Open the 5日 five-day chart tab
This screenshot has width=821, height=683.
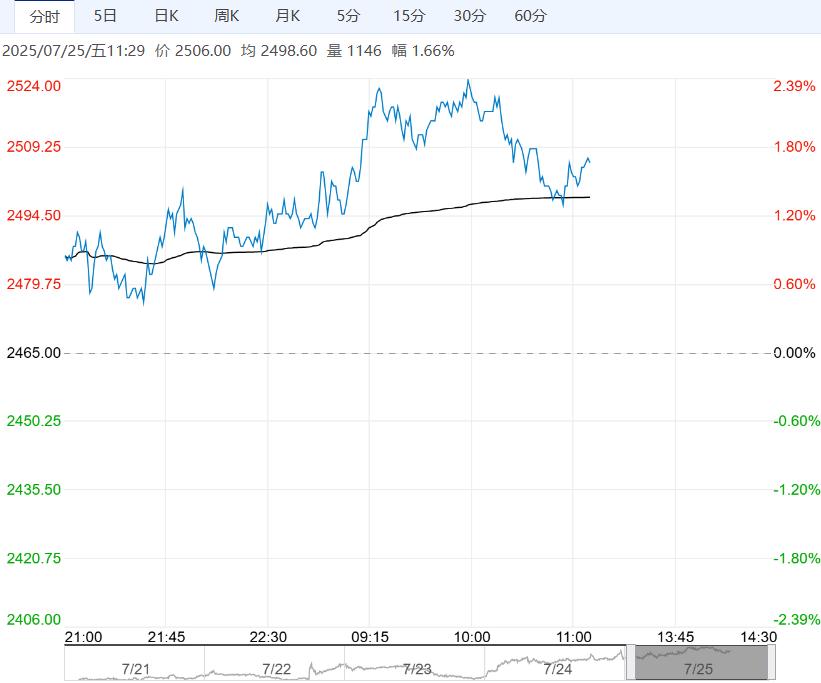(x=104, y=16)
